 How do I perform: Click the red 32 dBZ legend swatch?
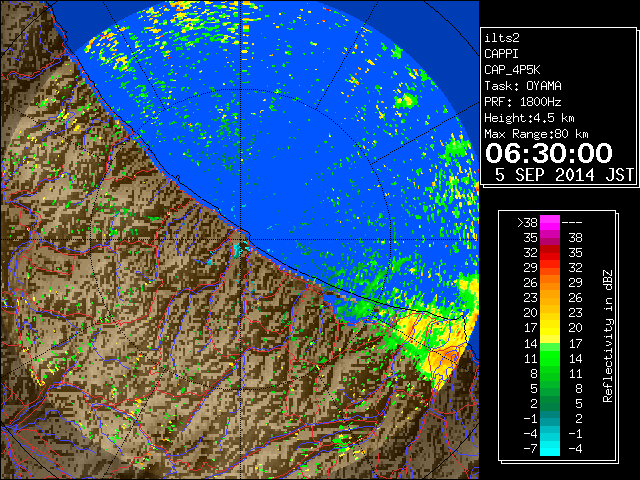pos(550,253)
